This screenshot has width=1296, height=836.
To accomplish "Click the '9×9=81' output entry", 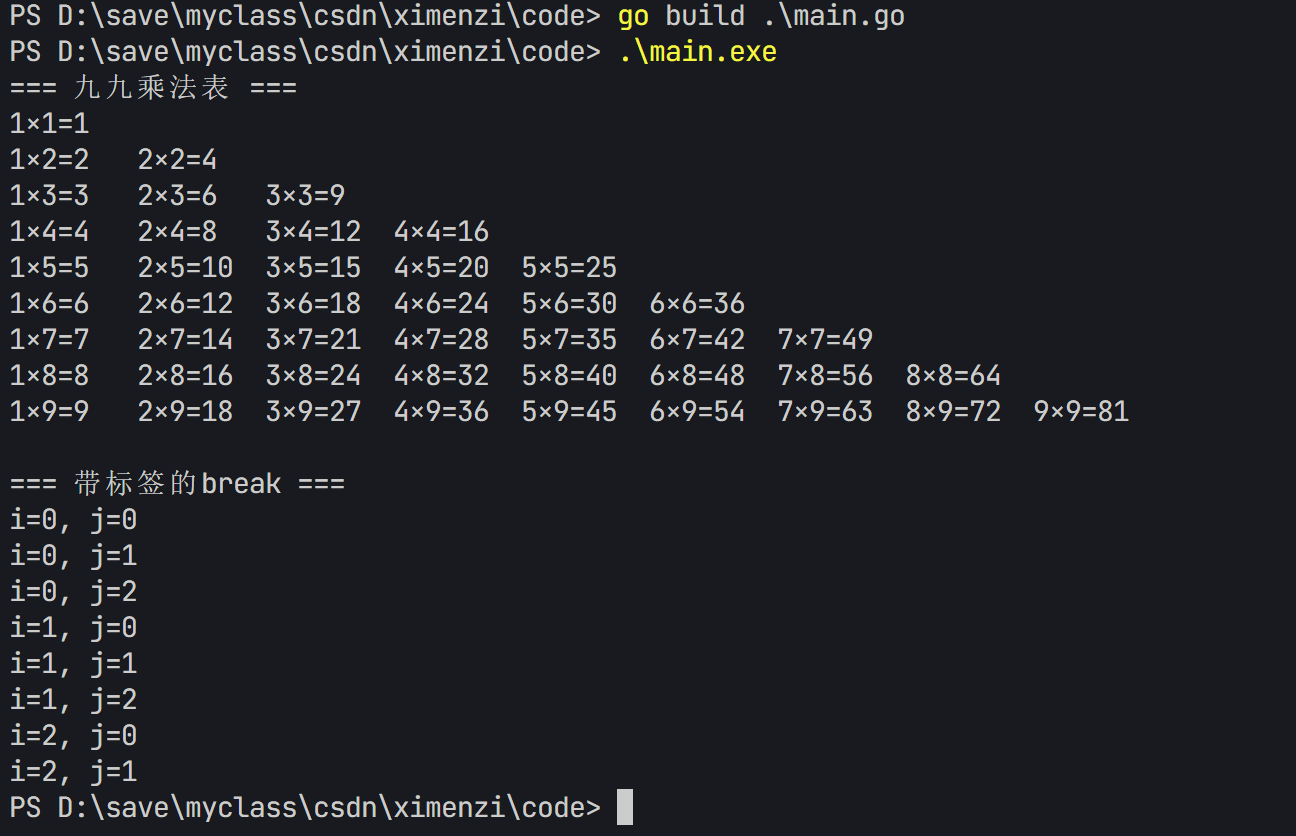I will (x=1081, y=412).
